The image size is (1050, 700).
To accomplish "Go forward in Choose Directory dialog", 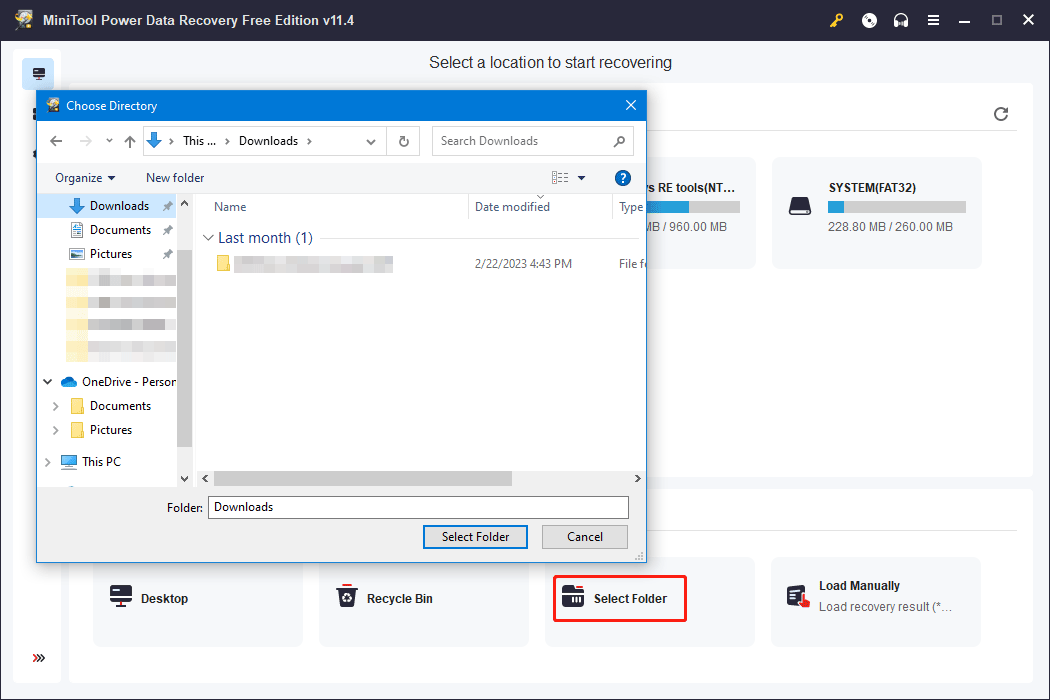I will tap(86, 141).
